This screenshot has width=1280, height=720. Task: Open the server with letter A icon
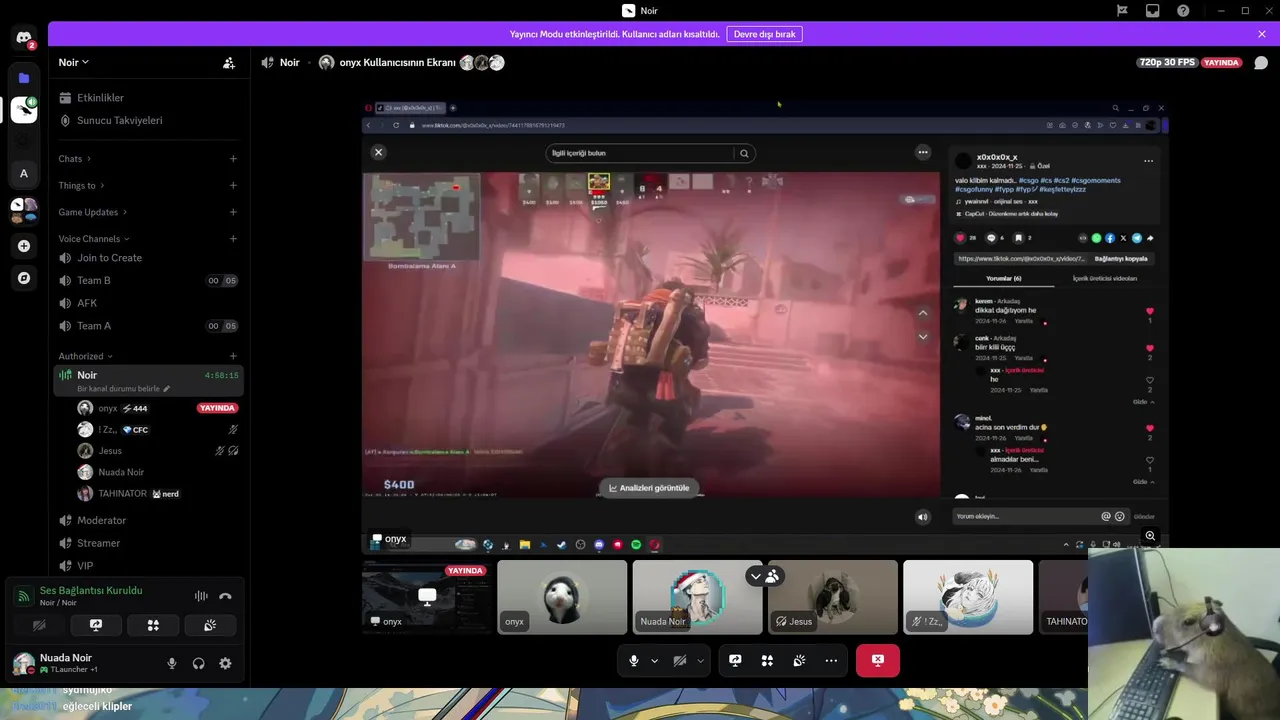(x=24, y=173)
